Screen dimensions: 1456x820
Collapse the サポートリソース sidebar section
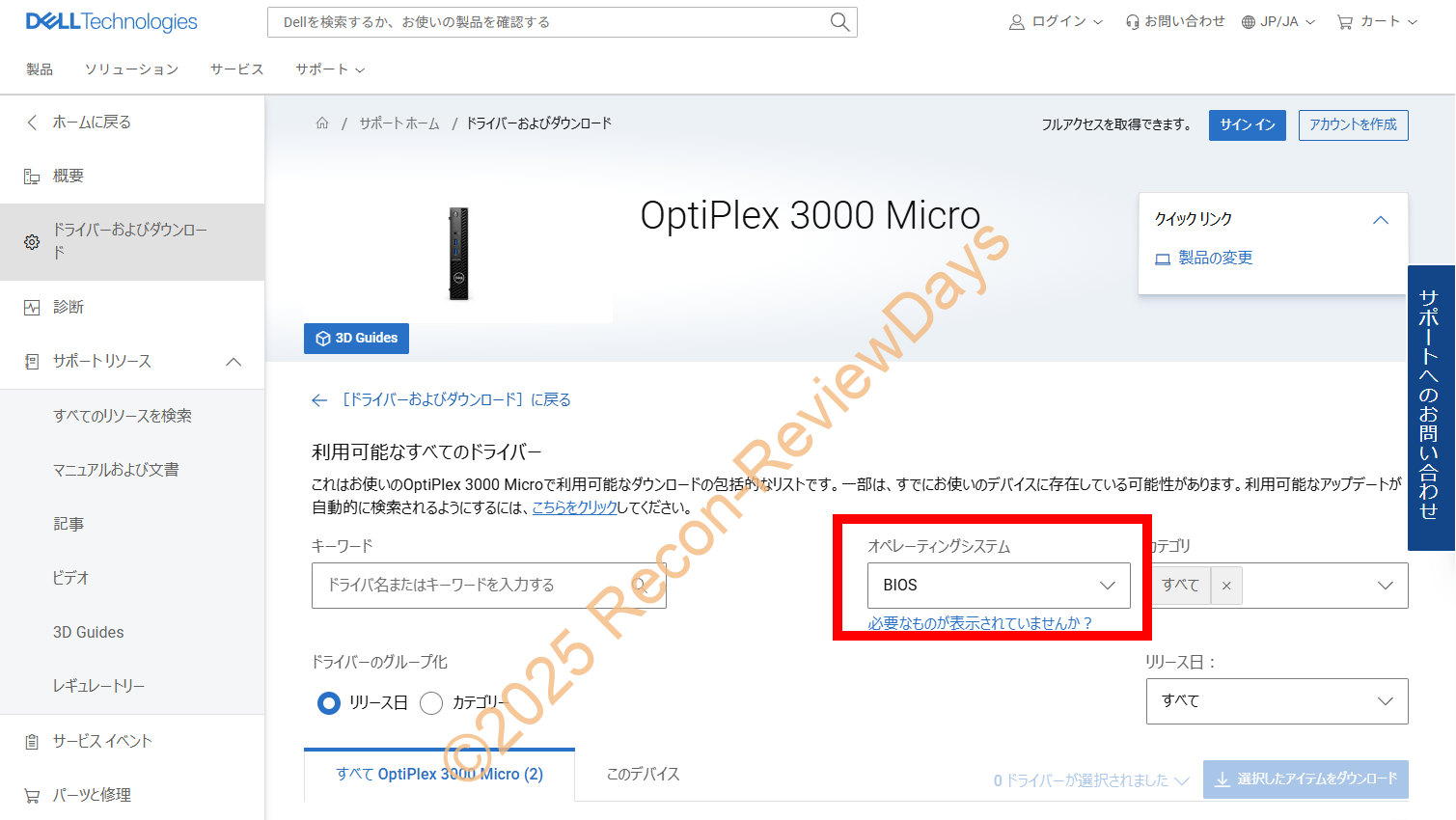click(x=234, y=362)
